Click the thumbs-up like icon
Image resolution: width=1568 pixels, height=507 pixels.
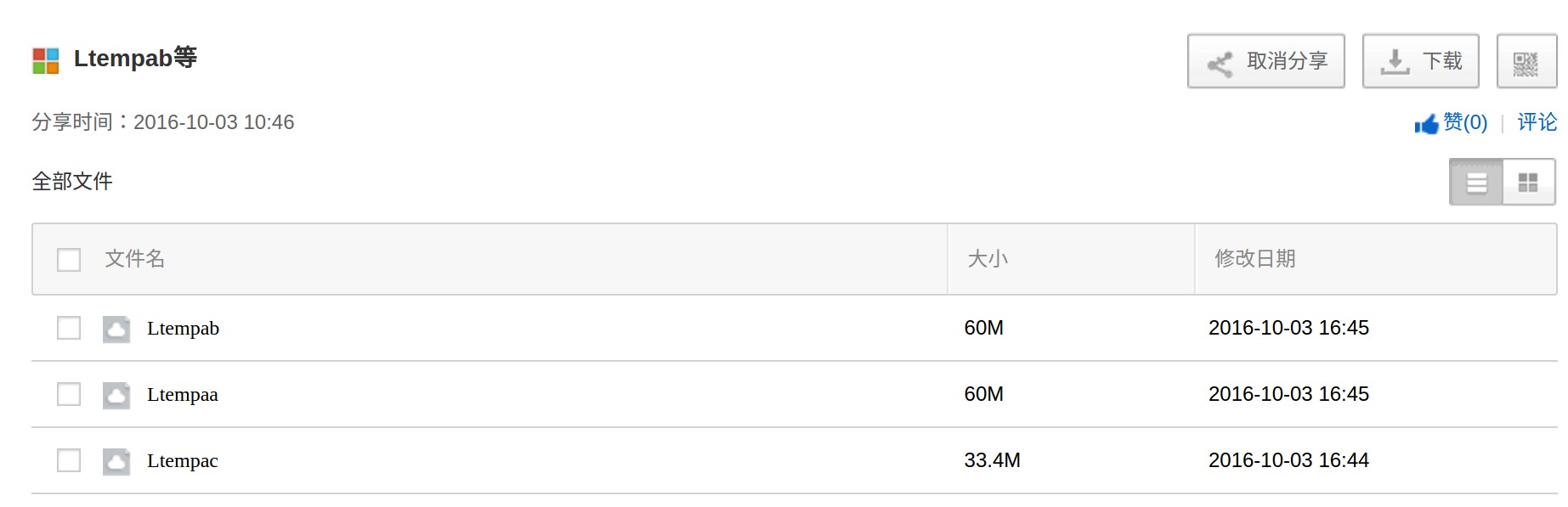tap(1426, 124)
